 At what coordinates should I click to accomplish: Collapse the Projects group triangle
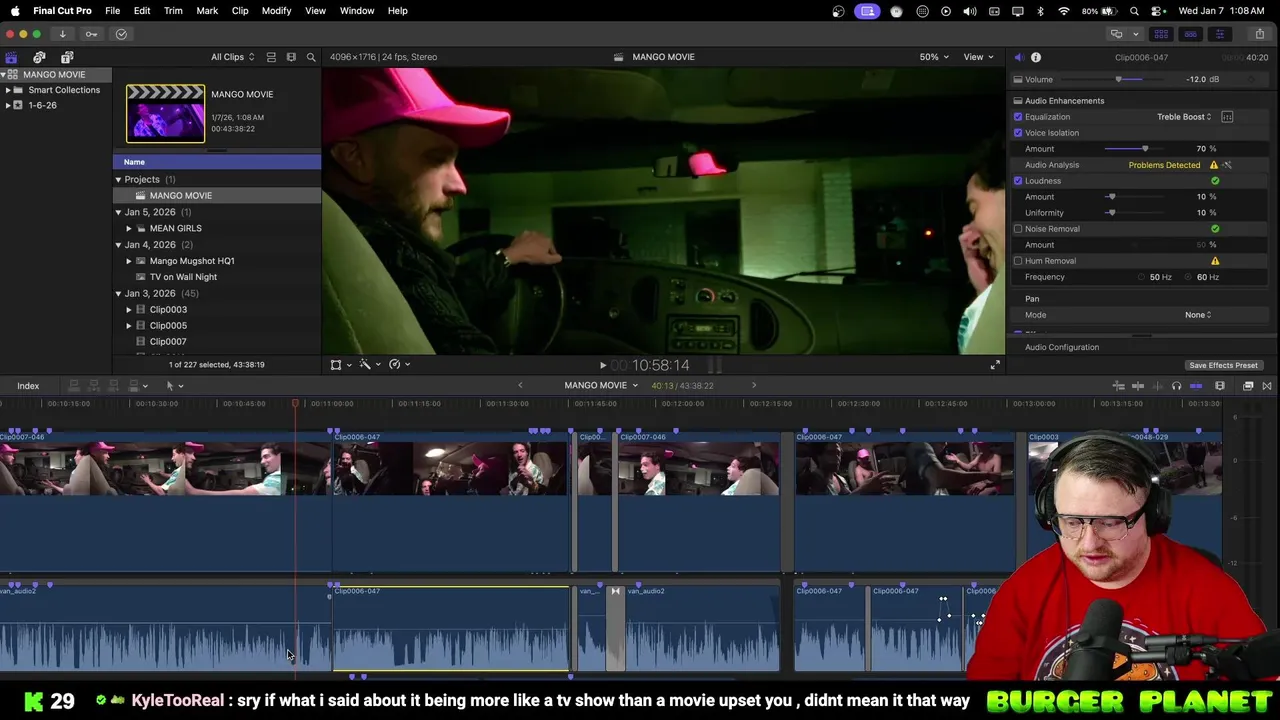click(x=118, y=180)
